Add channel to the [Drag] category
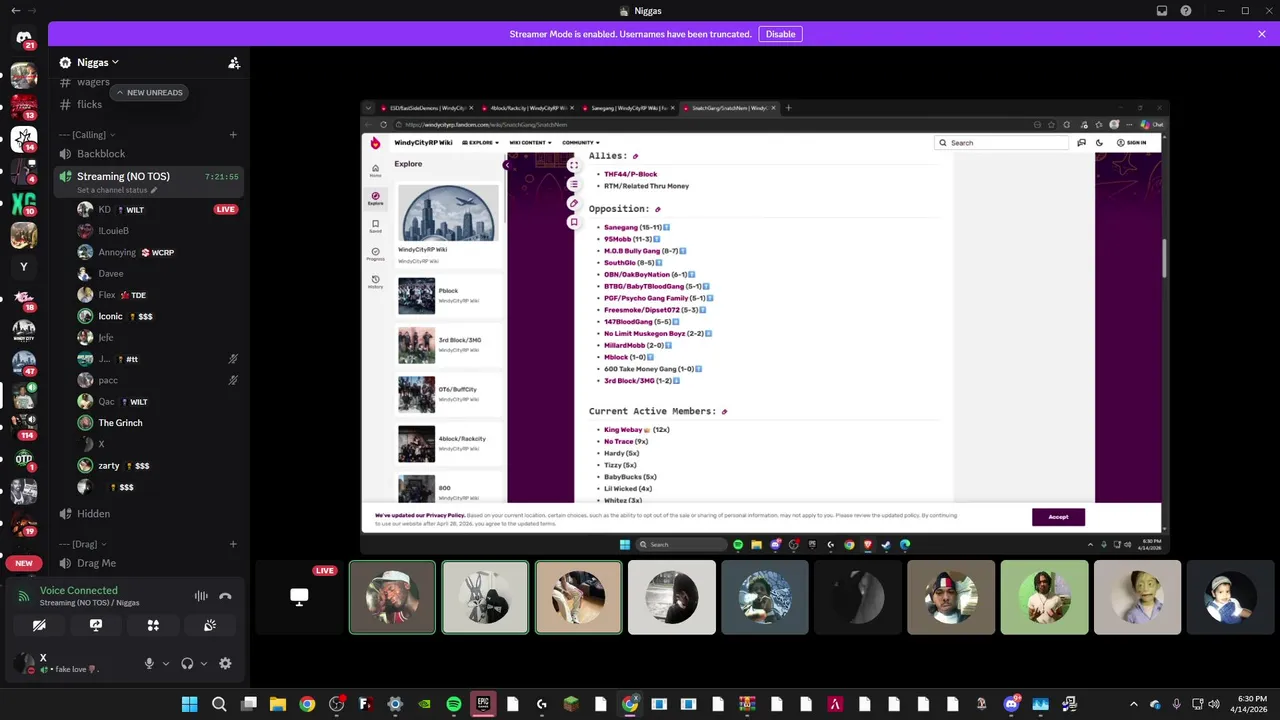The image size is (1280, 720). [x=233, y=544]
